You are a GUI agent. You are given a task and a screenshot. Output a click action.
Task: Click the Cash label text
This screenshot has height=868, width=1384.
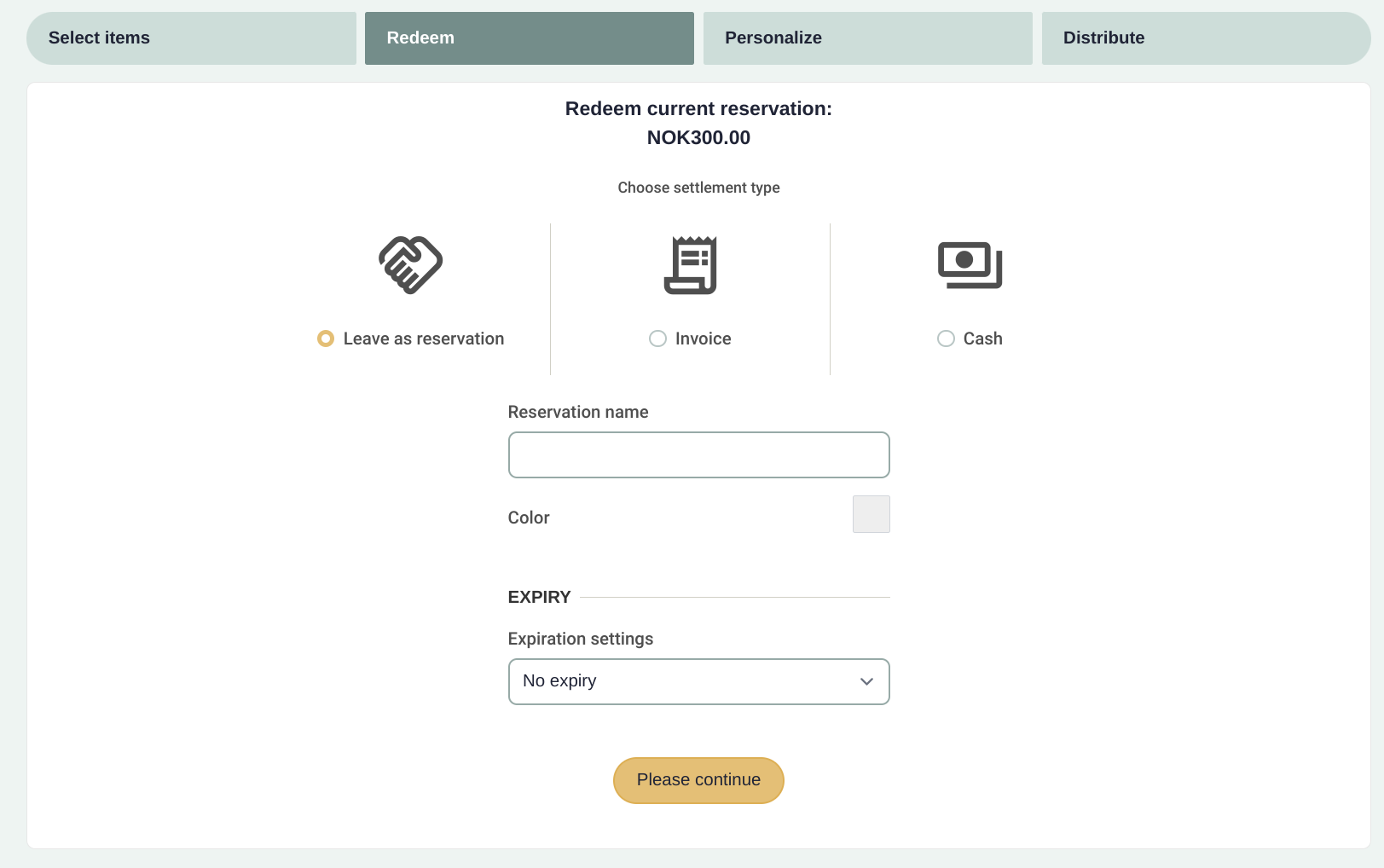click(983, 339)
